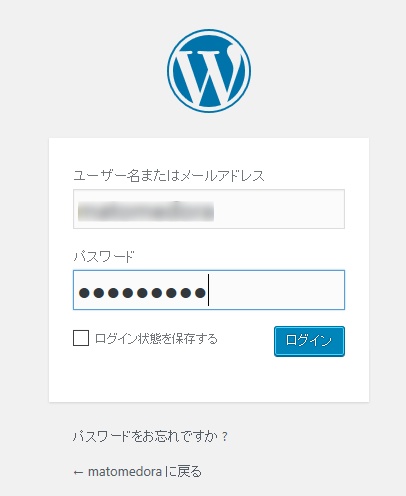Click the ユーザー名またはメールアドレス label
This screenshot has width=406, height=496.
coord(169,175)
